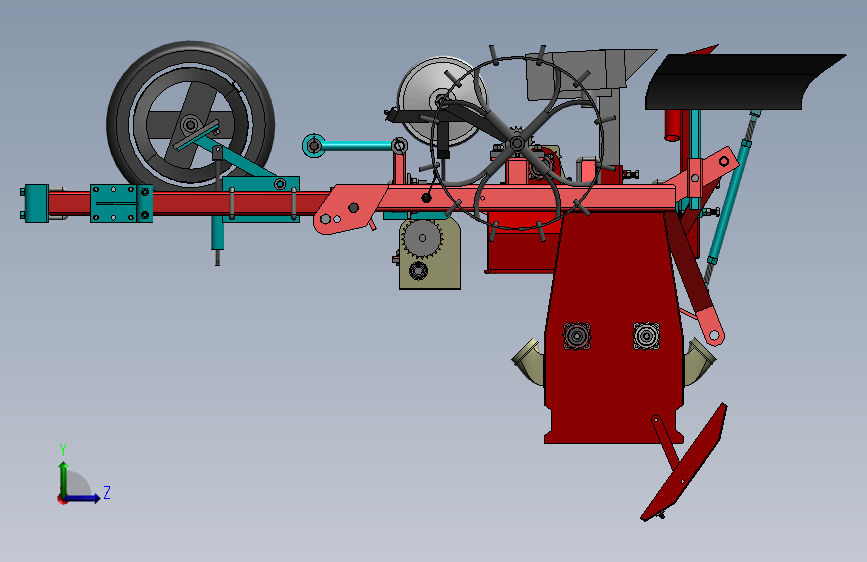Click the left bearing on the red housing
The height and width of the screenshot is (562, 867).
click(577, 336)
